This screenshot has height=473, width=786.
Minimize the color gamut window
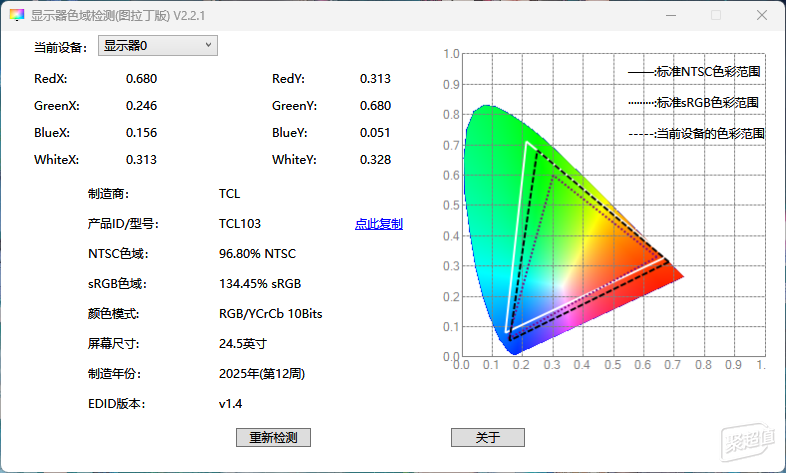coord(671,16)
